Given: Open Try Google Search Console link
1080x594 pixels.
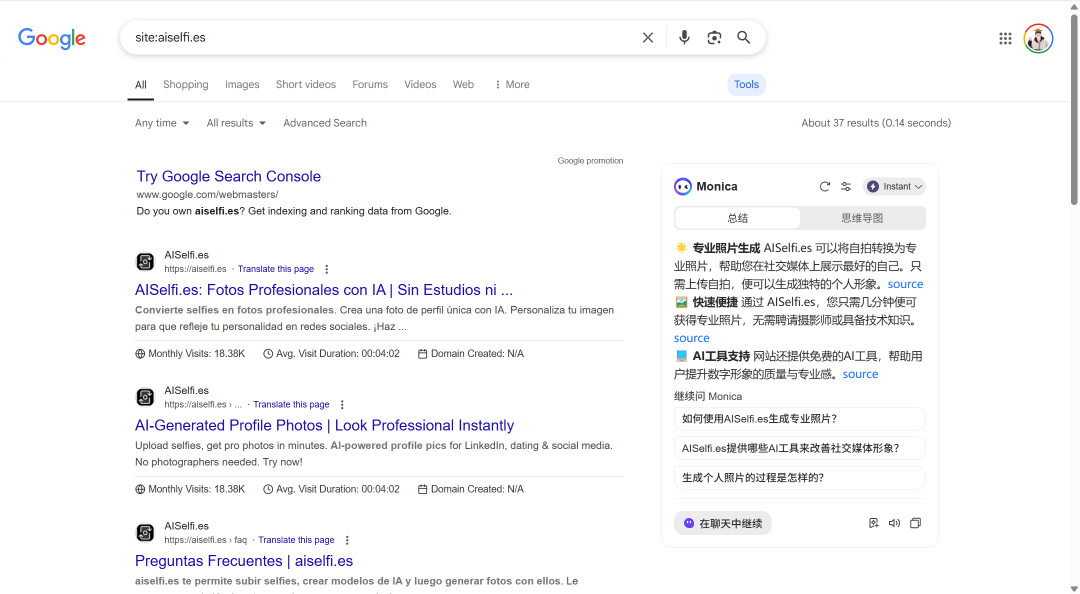Looking at the screenshot, I should [229, 176].
